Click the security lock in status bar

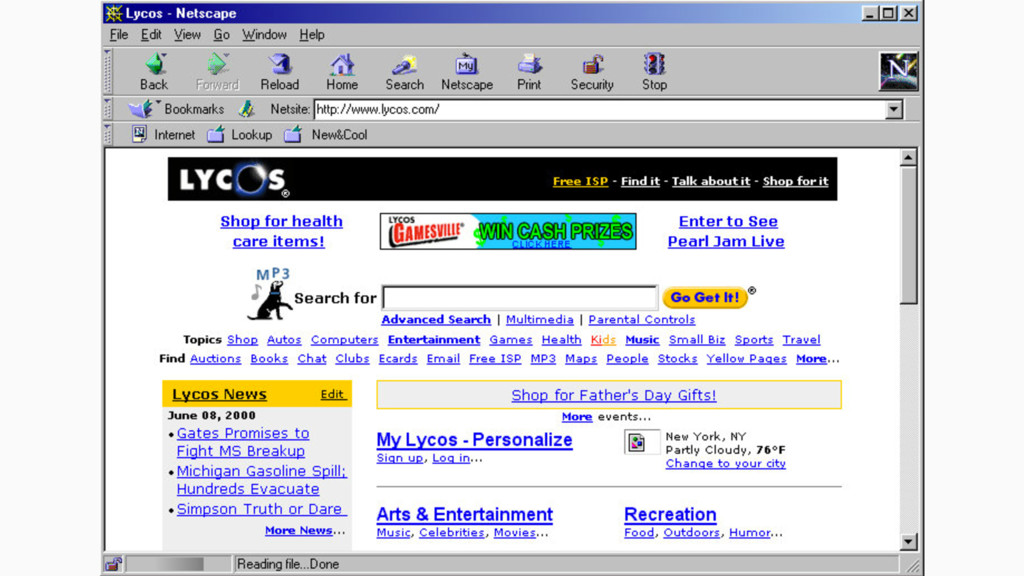pos(114,564)
